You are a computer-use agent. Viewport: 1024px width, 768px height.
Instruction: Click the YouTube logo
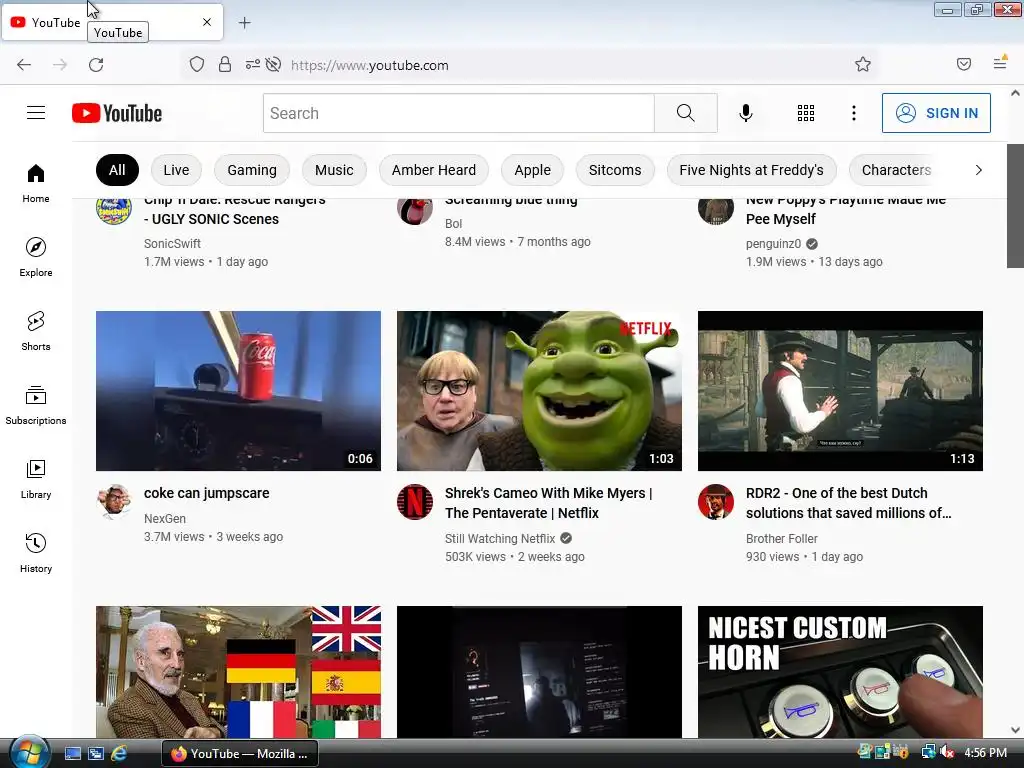coord(117,113)
